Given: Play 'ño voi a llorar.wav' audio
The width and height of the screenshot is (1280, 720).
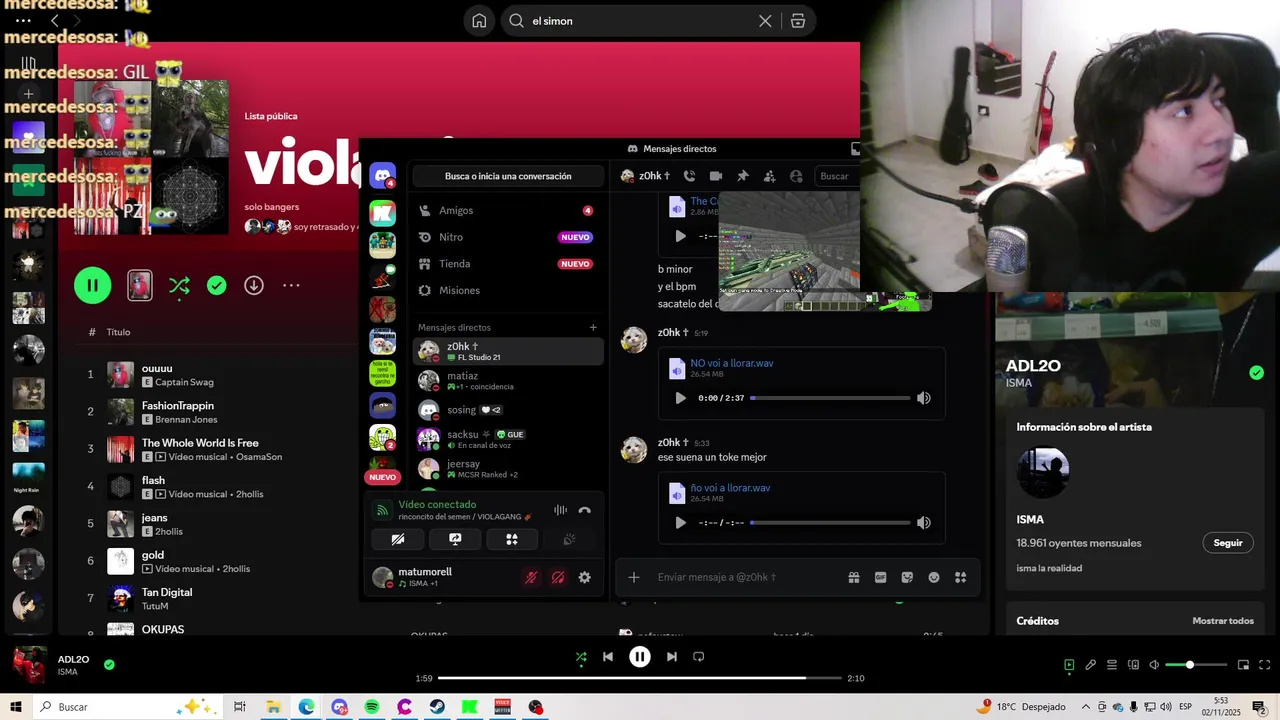Looking at the screenshot, I should [x=680, y=522].
